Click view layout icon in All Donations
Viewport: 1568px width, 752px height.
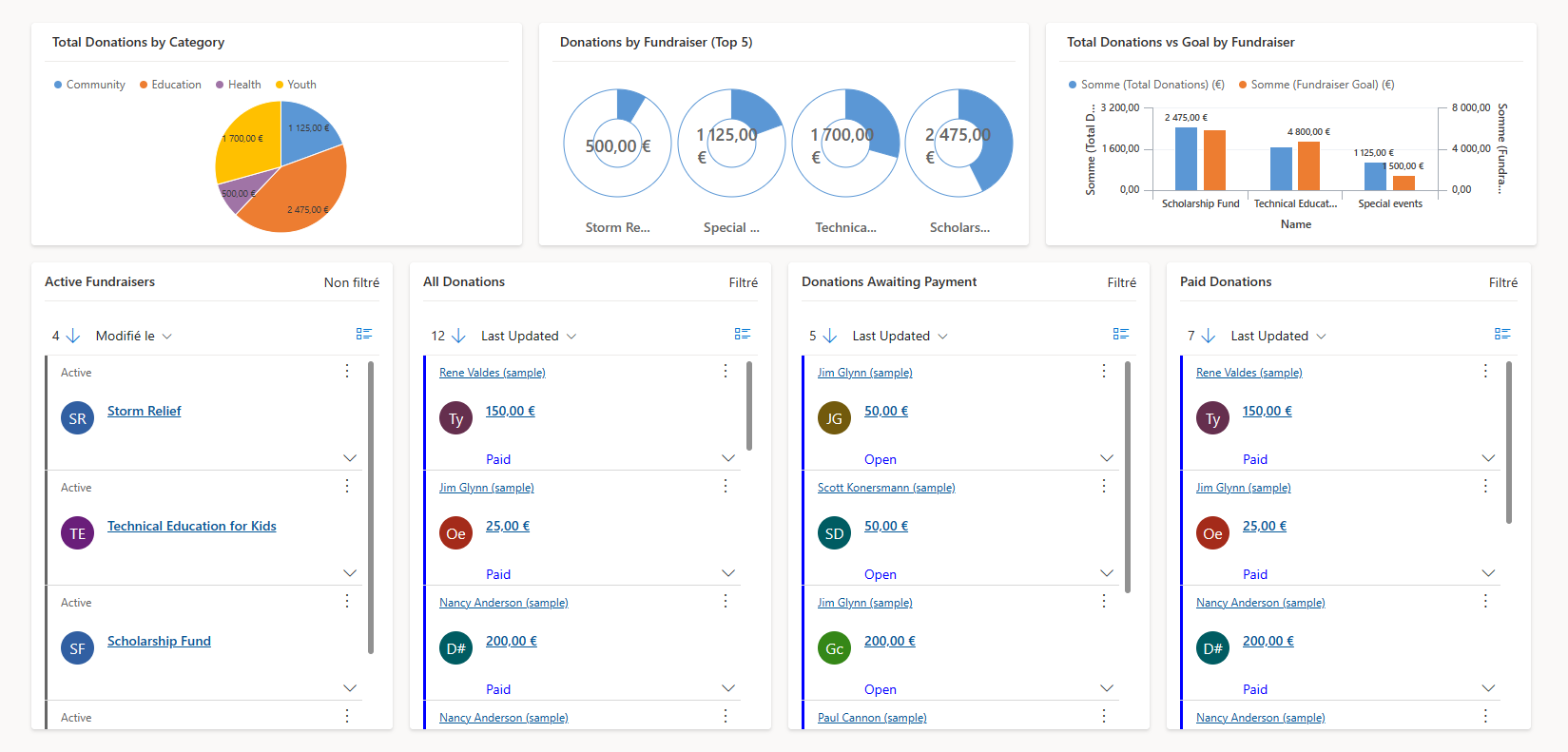tap(742, 334)
